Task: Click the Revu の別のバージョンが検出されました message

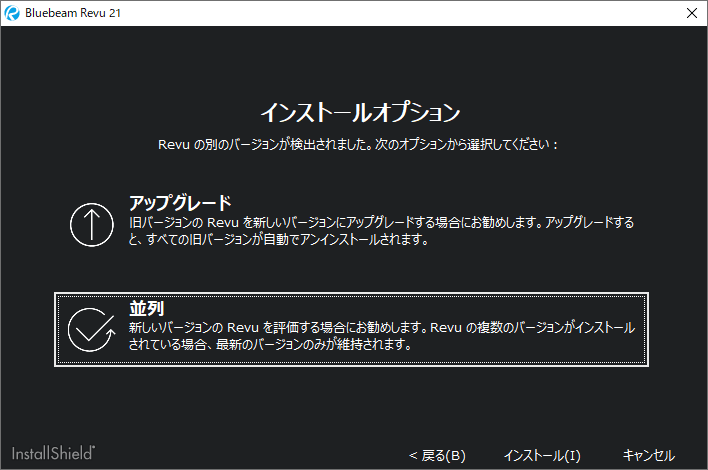Action: point(358,144)
